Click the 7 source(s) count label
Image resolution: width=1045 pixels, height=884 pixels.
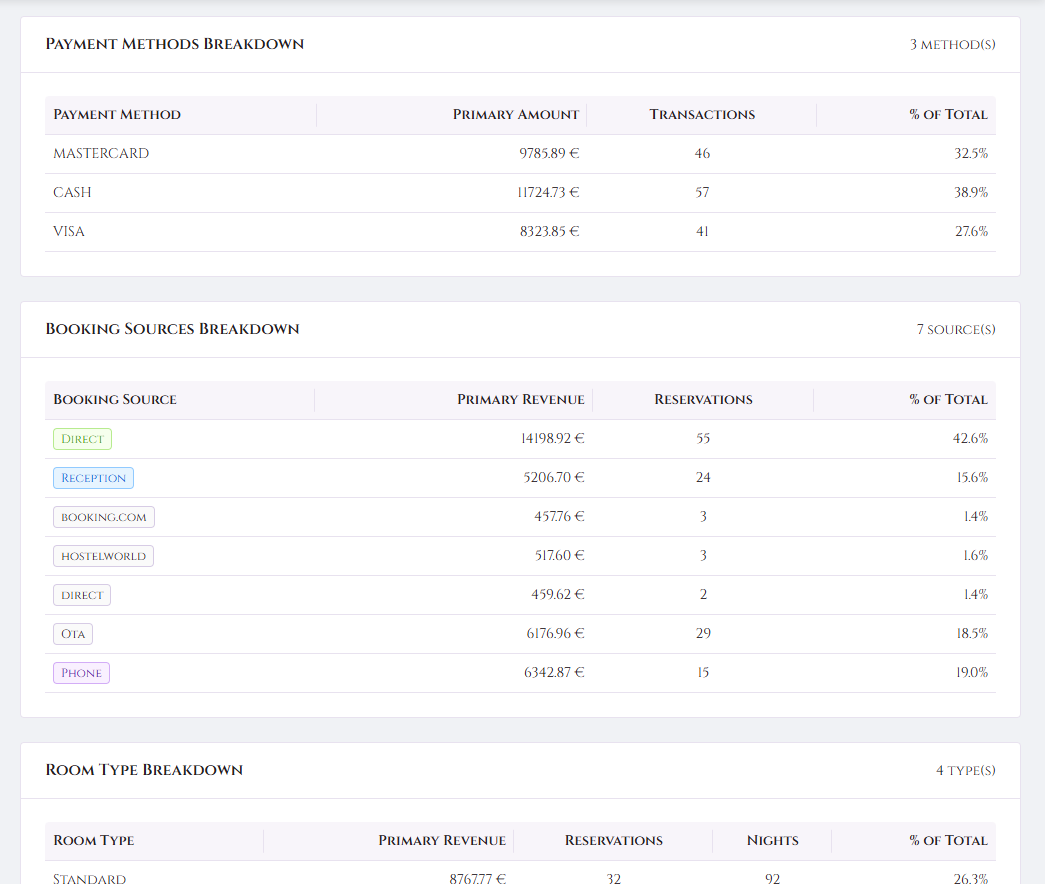pyautogui.click(x=955, y=330)
